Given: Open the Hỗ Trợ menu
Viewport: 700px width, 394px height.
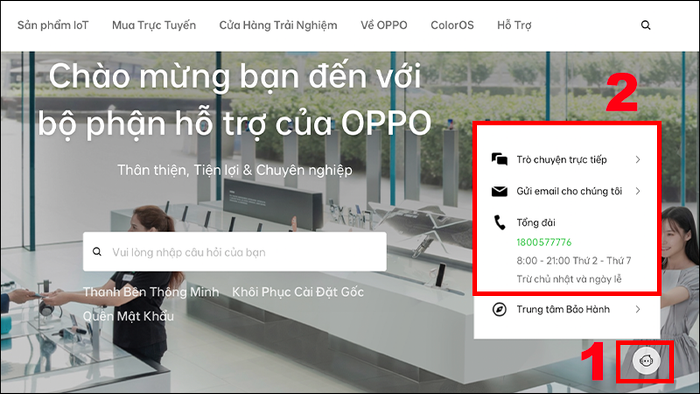Looking at the screenshot, I should [514, 25].
